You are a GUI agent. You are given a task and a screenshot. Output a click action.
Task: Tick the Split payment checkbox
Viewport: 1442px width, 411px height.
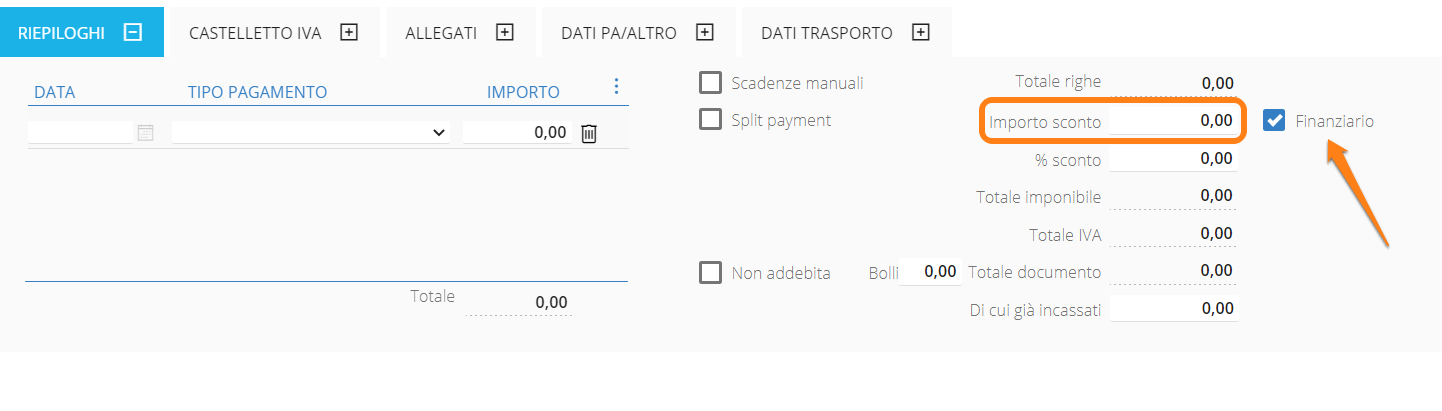point(710,120)
